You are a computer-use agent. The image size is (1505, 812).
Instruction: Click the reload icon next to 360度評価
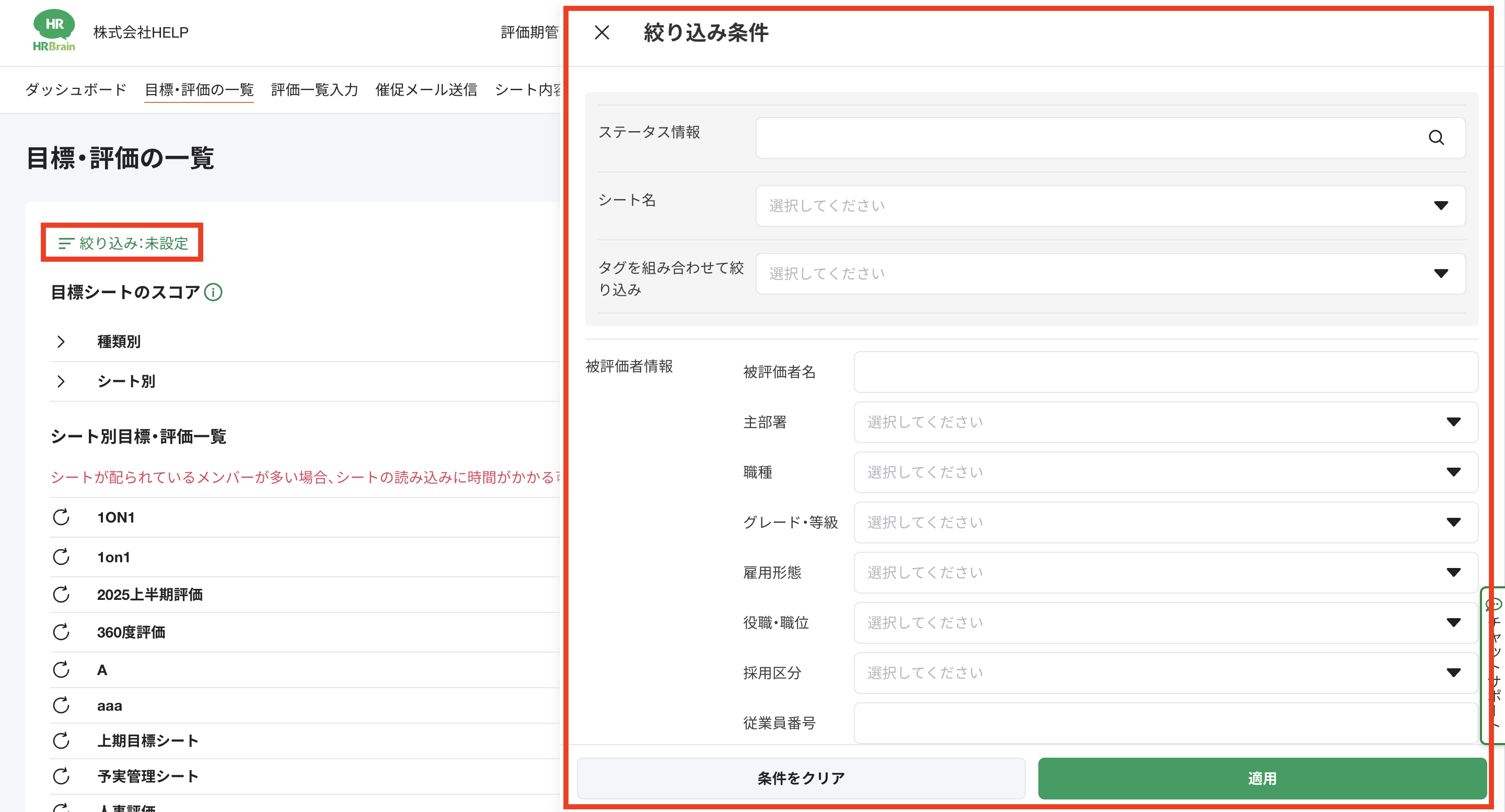[x=61, y=632]
